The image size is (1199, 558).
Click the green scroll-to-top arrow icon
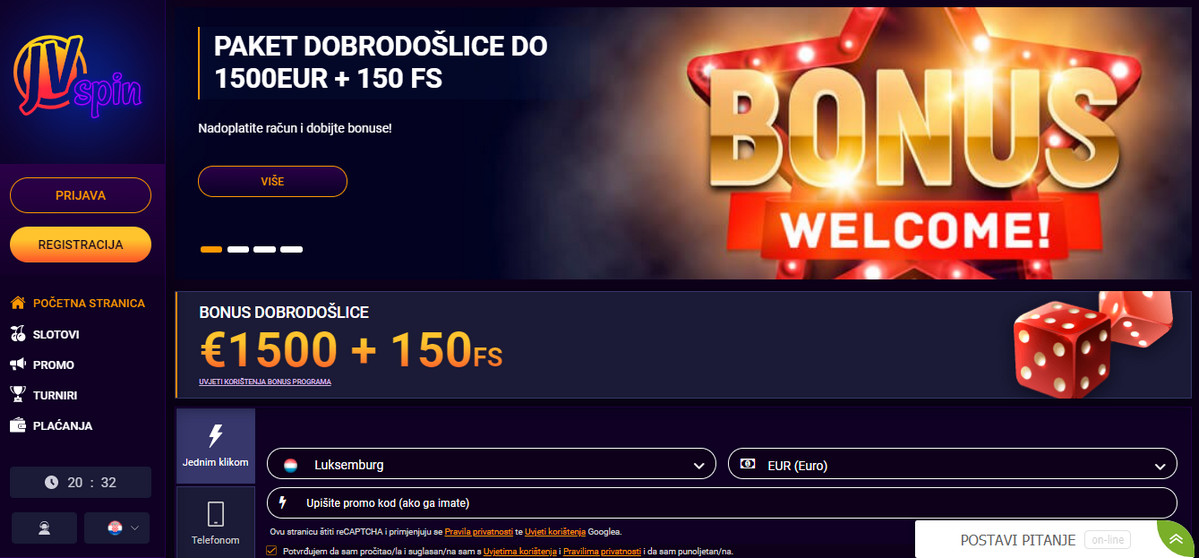pos(1177,540)
